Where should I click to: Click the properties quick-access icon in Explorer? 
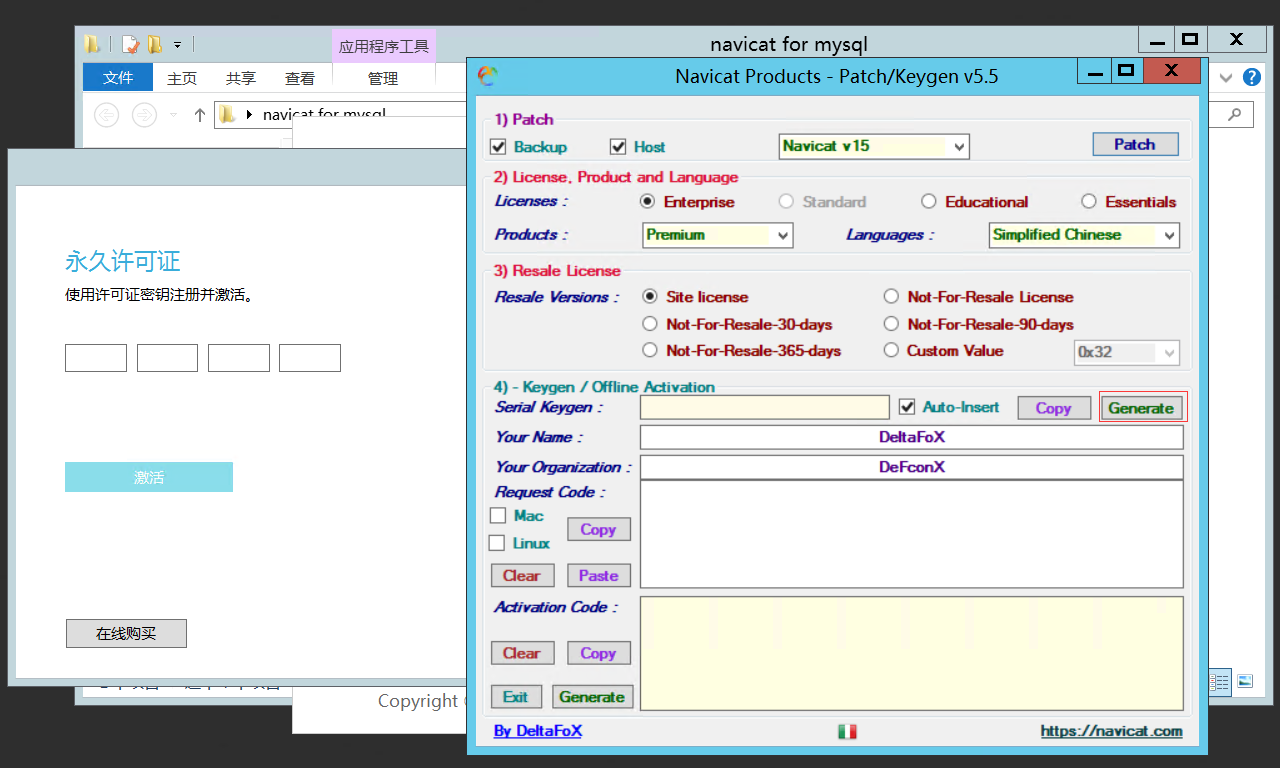[x=130, y=44]
